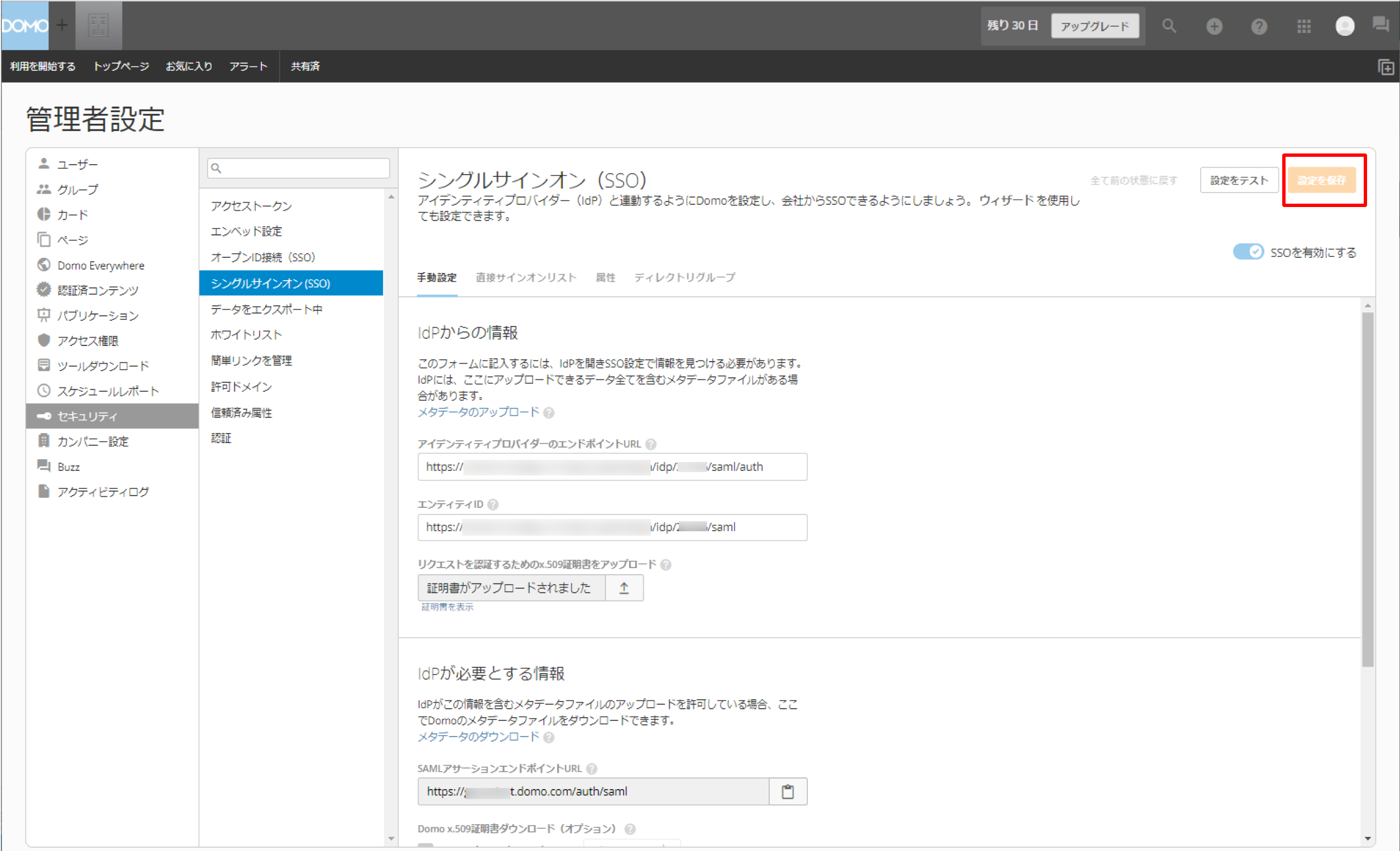Image resolution: width=1400 pixels, height=851 pixels.
Task: Click help icon beside Domo x.509証明書ダウンロード
Action: click(x=630, y=829)
